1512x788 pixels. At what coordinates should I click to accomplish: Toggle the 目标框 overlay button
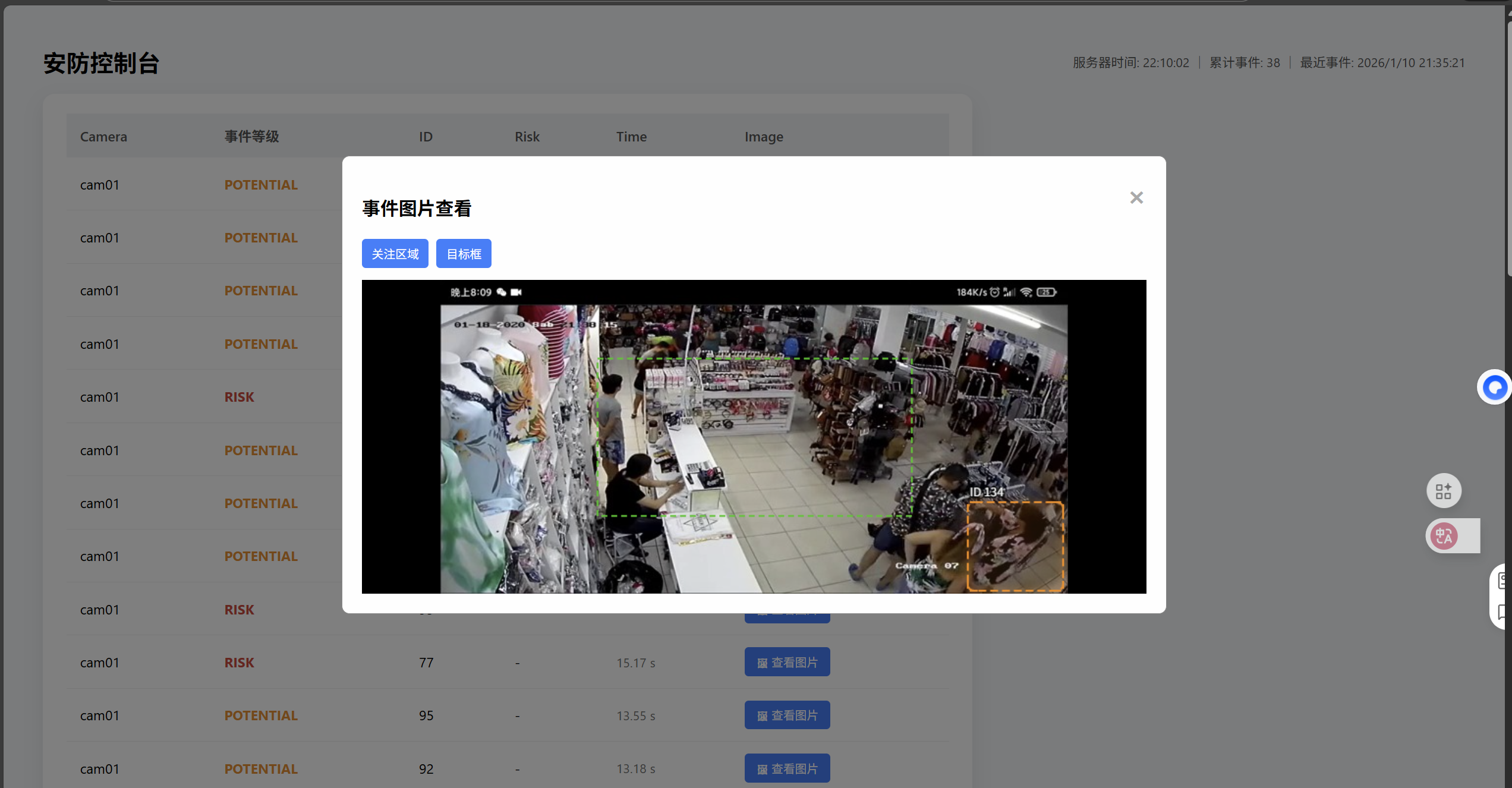[464, 254]
